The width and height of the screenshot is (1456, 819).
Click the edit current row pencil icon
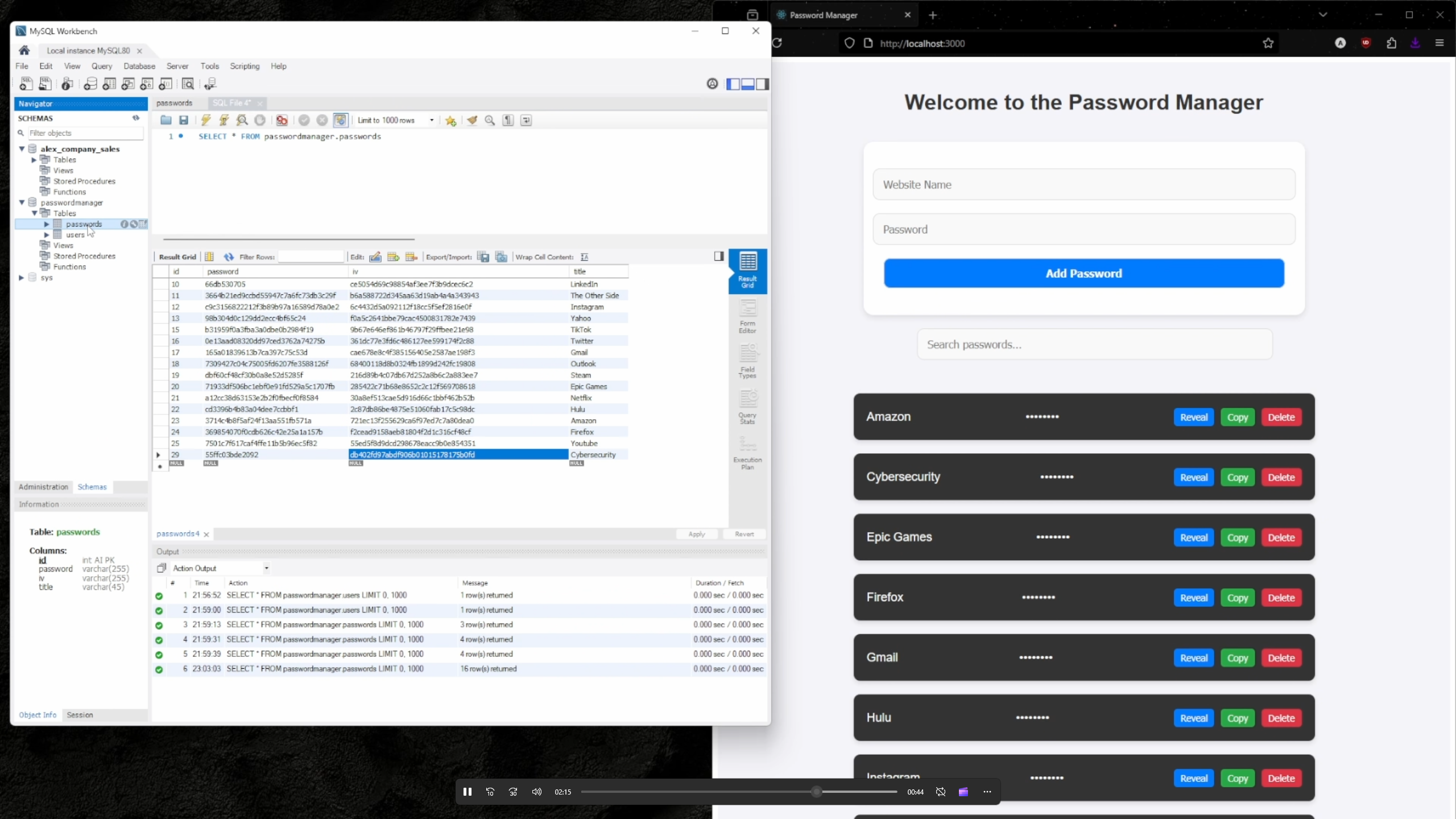tap(375, 257)
